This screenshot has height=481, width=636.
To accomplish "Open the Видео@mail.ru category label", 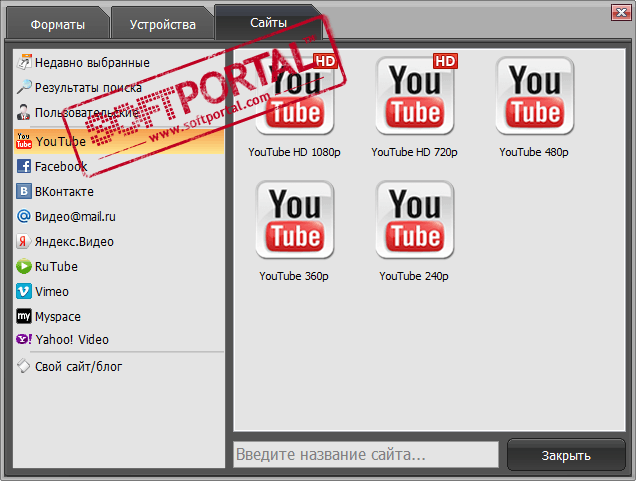I will pyautogui.click(x=75, y=217).
